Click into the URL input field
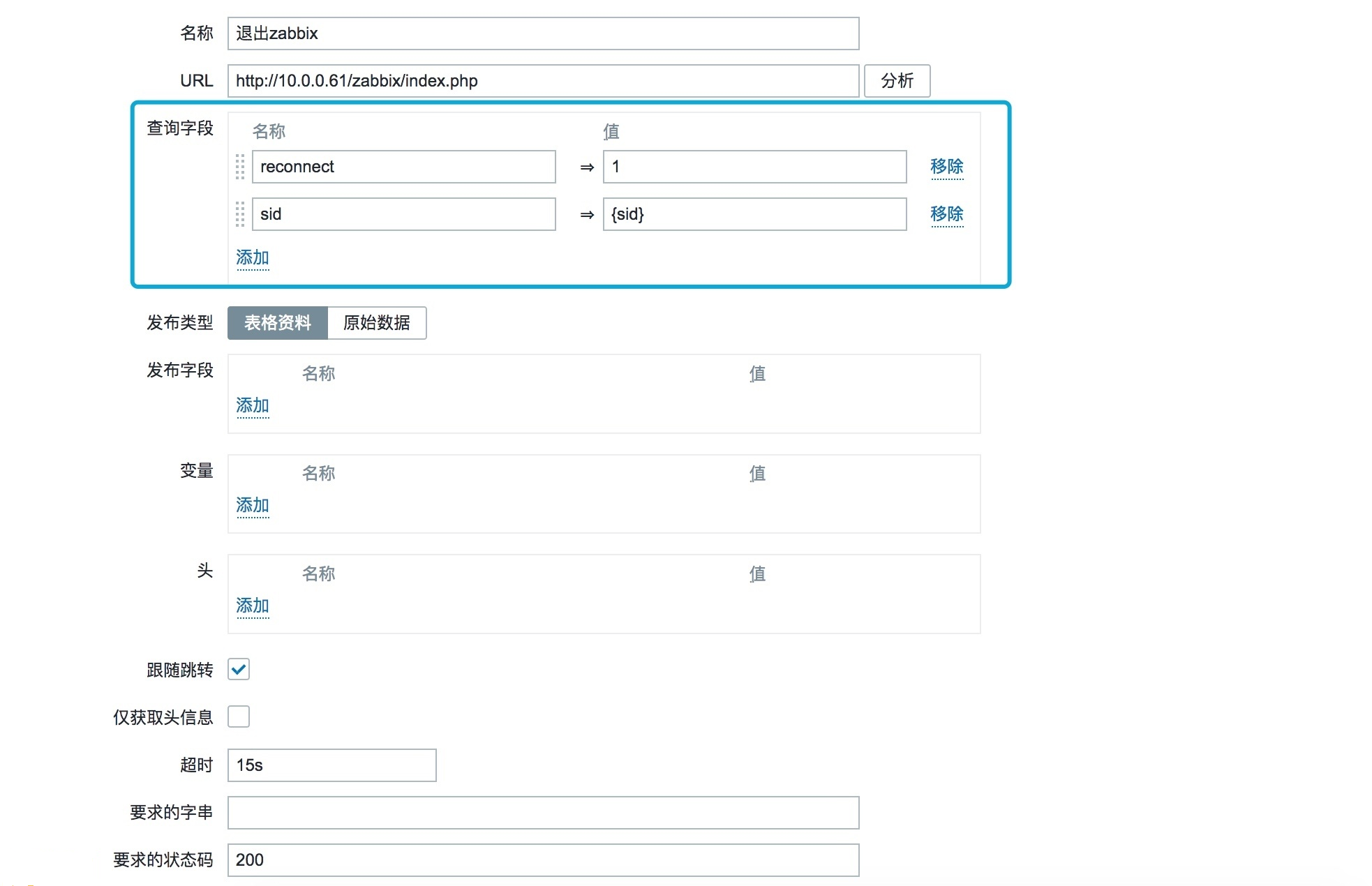The width and height of the screenshot is (1372, 886). (544, 81)
